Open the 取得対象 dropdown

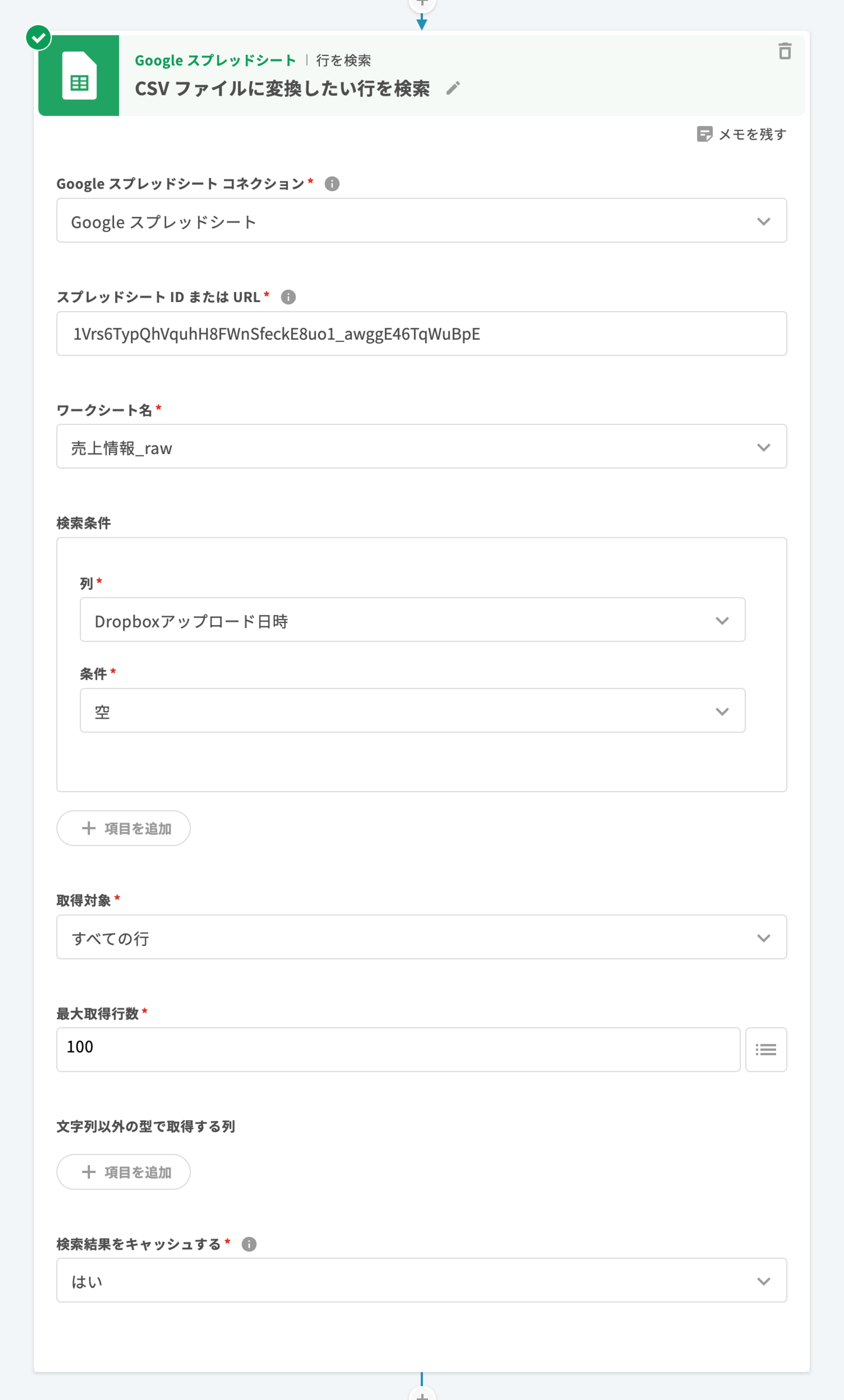pos(421,937)
